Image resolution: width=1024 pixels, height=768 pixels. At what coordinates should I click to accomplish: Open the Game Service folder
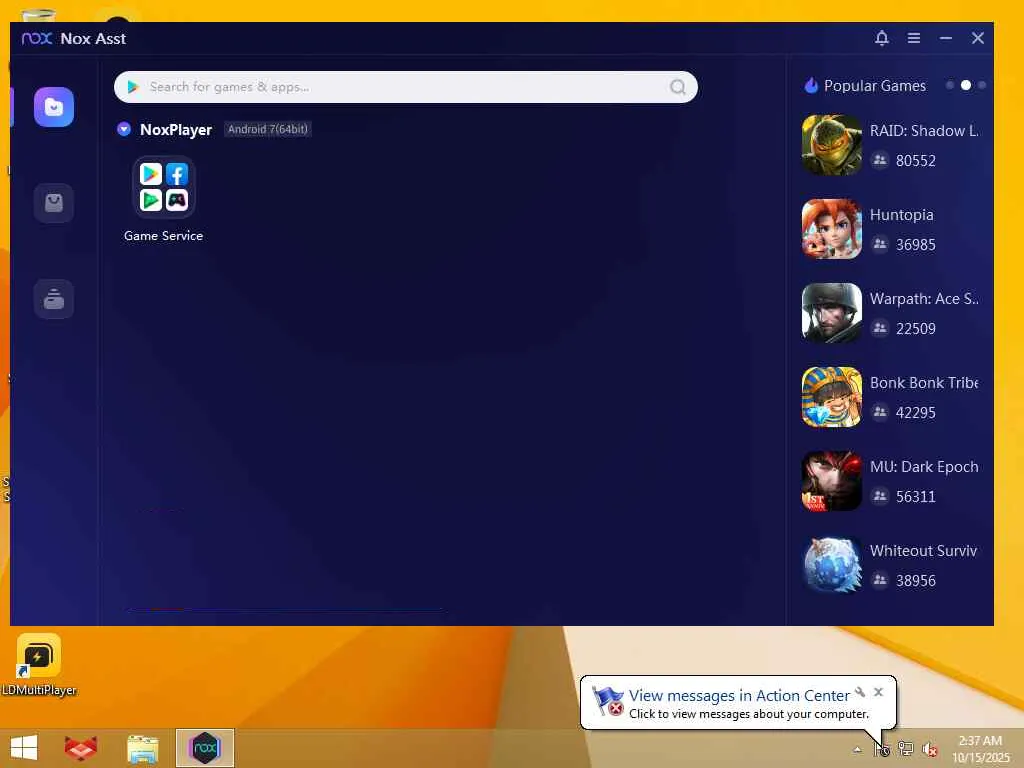click(x=163, y=187)
